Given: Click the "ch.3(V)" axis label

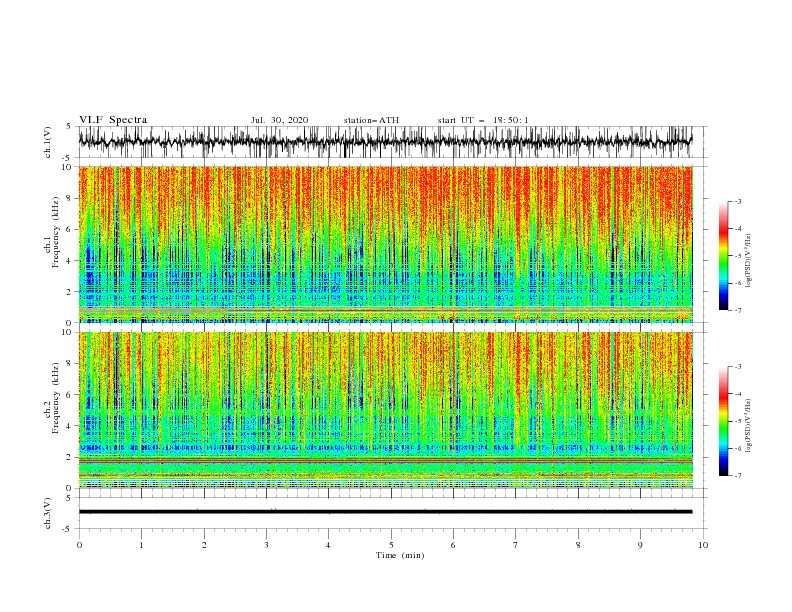Looking at the screenshot, I should [x=48, y=513].
